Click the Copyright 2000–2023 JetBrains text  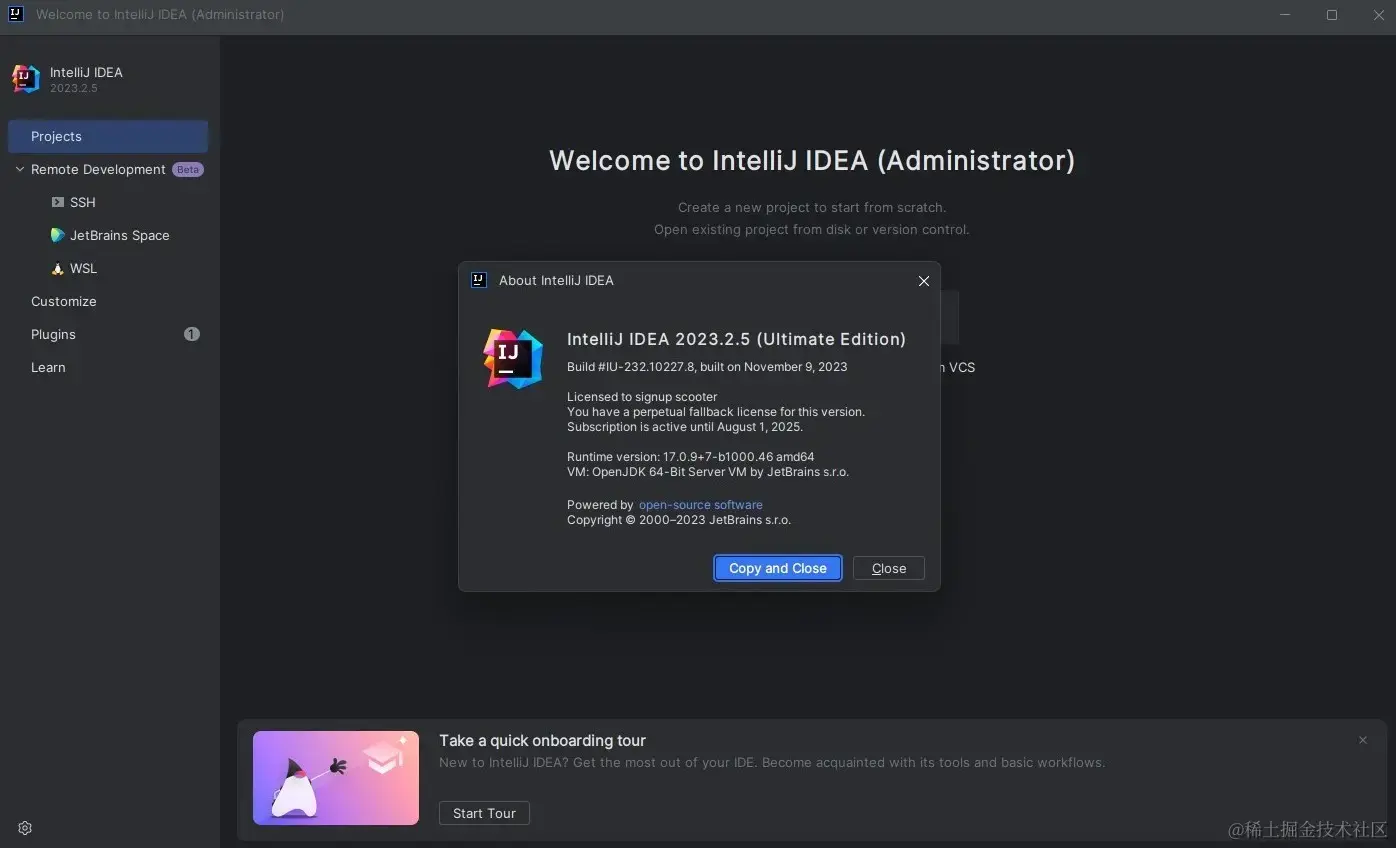click(x=679, y=520)
